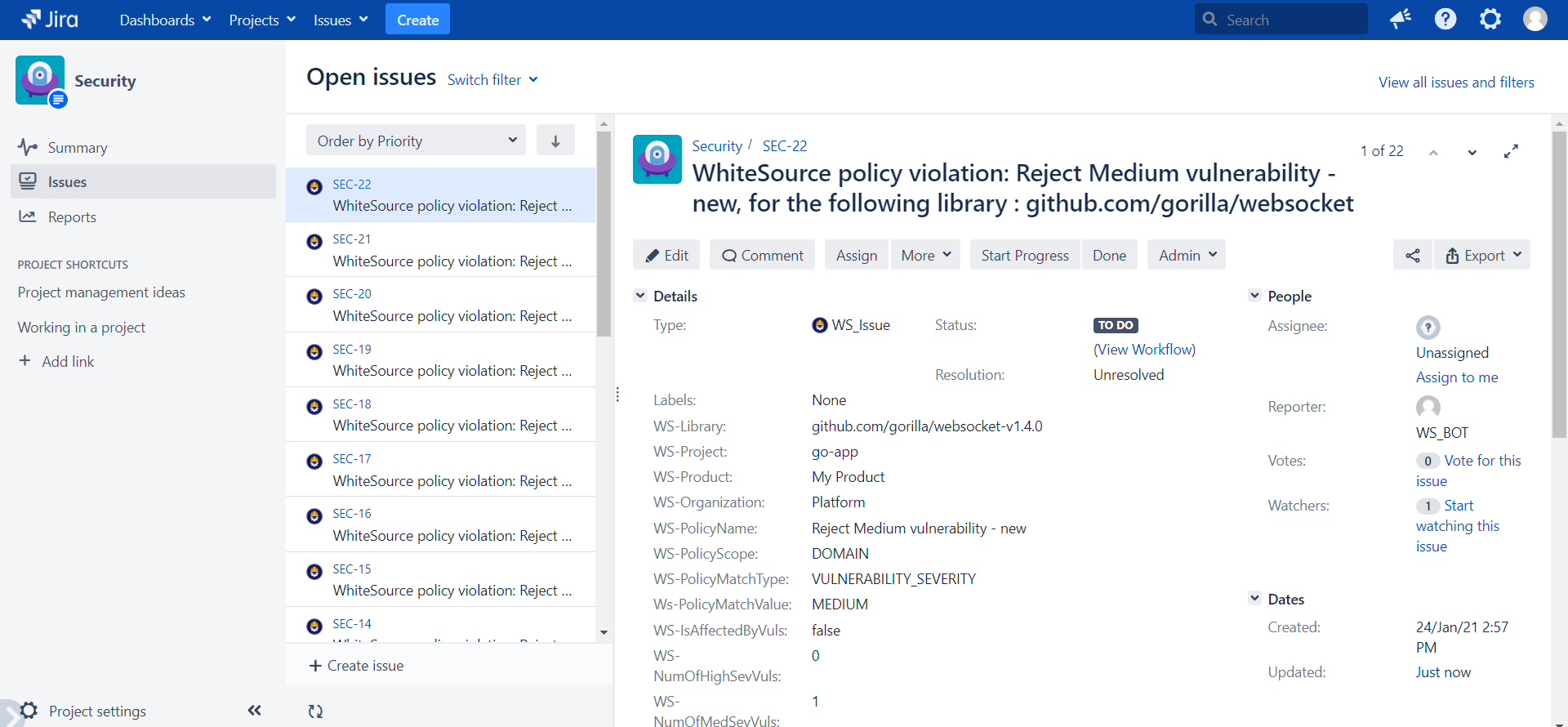
Task: Open the Projects dropdown
Action: (x=262, y=20)
